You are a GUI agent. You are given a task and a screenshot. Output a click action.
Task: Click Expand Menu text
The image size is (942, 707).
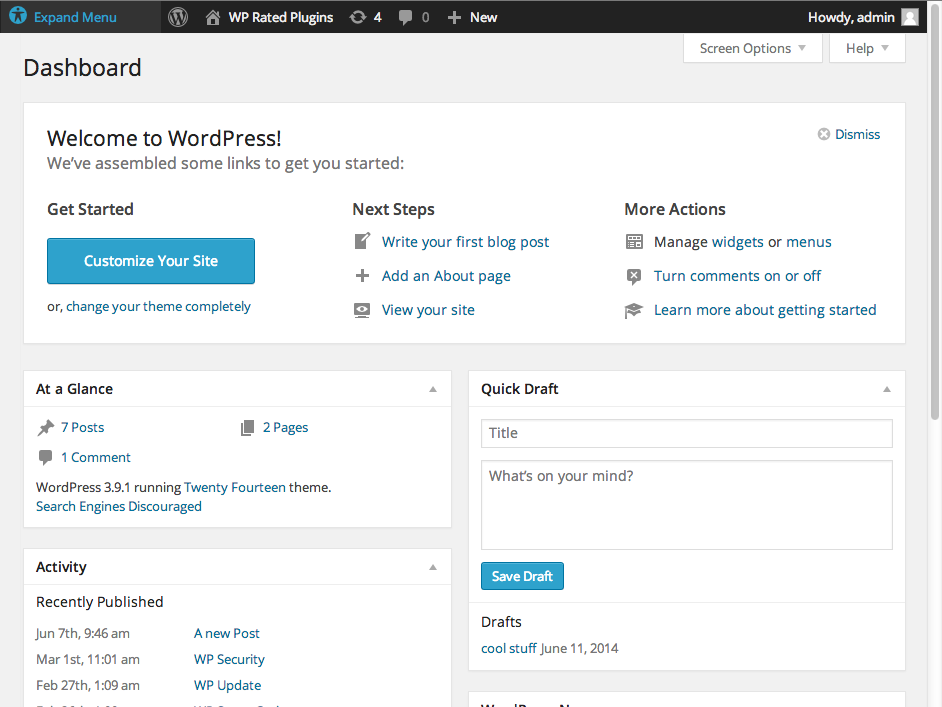(75, 17)
